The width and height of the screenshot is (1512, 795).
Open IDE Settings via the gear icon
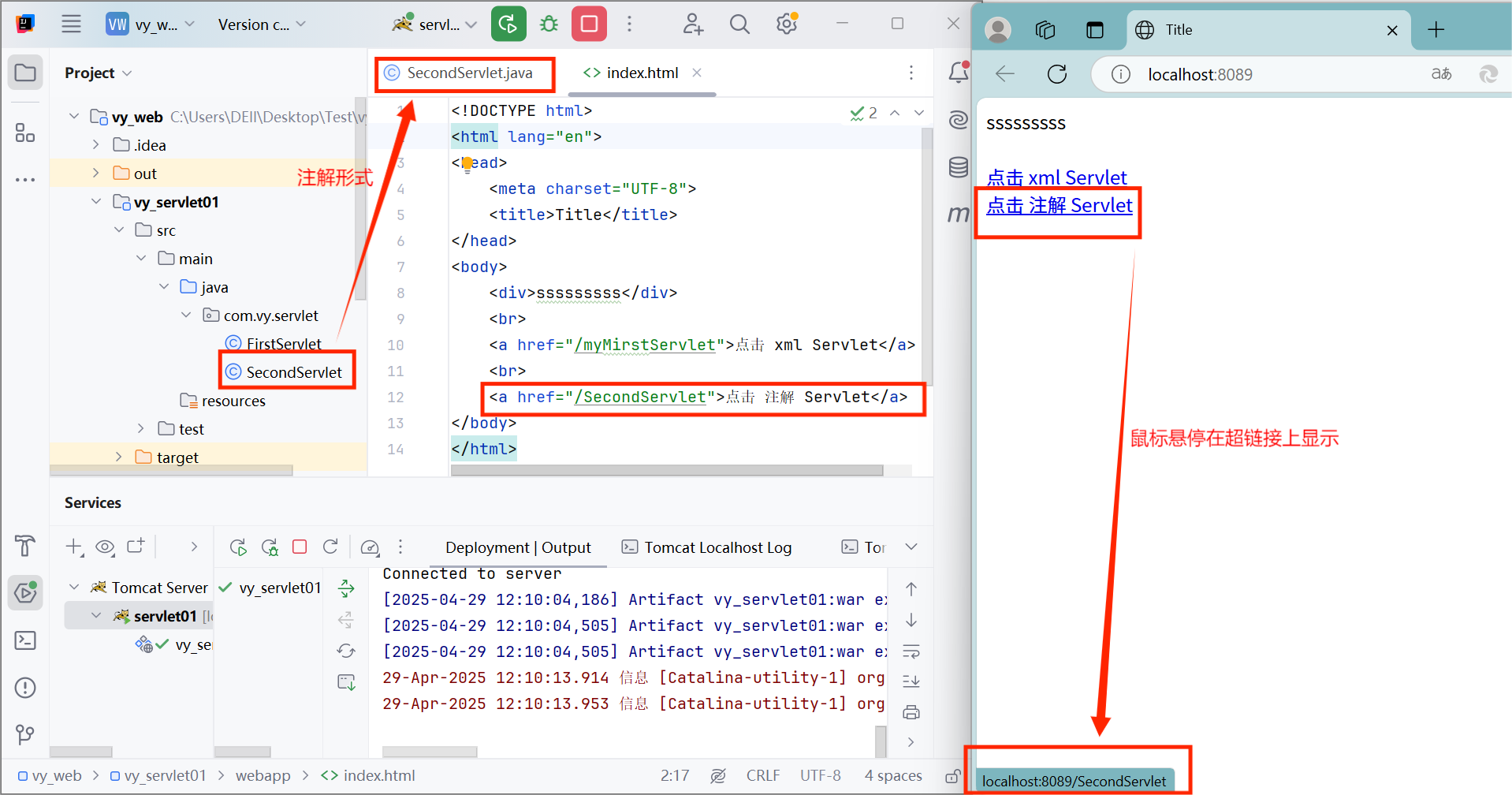coord(786,24)
